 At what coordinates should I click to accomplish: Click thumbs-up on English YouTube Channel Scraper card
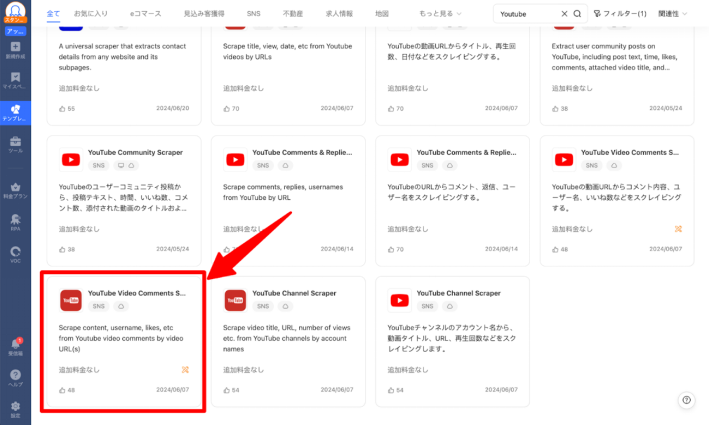click(x=227, y=390)
